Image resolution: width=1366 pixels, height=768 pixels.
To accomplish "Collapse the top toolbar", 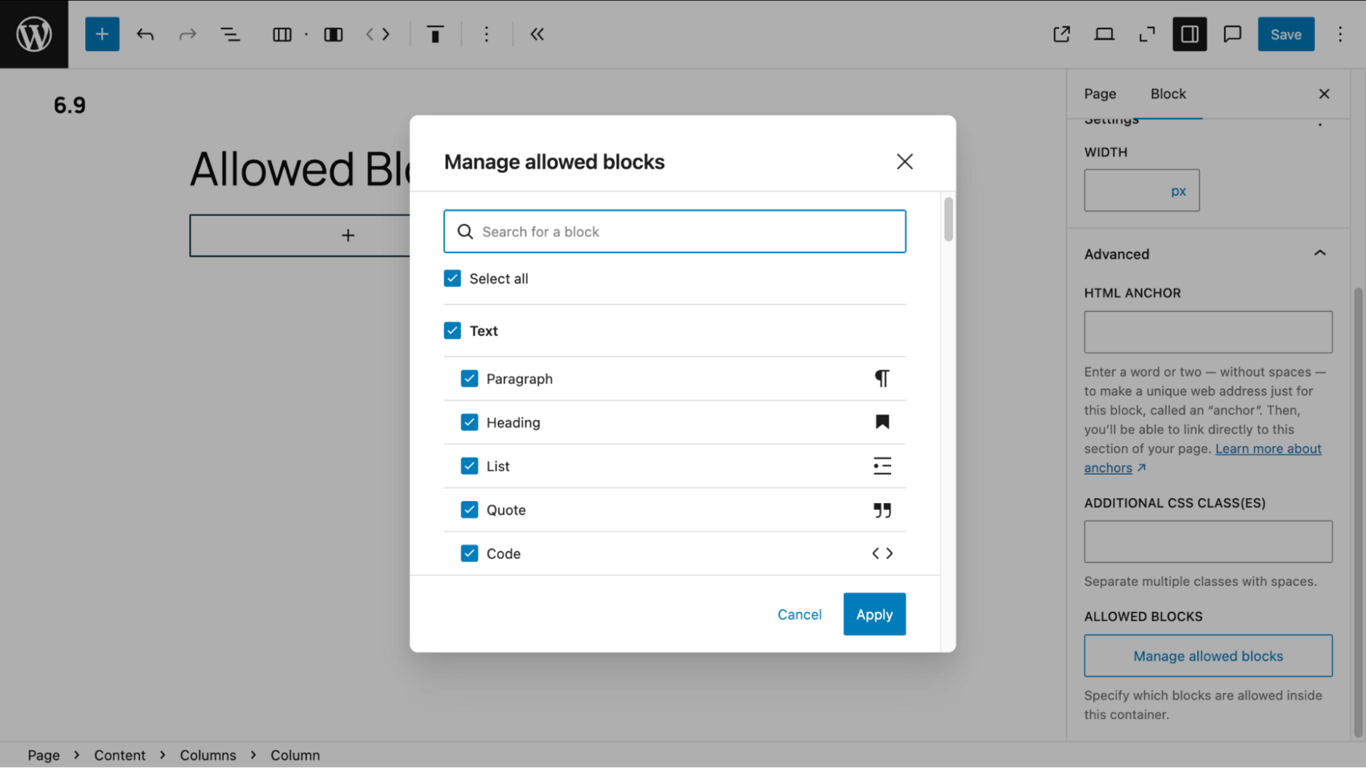I will click(x=536, y=33).
